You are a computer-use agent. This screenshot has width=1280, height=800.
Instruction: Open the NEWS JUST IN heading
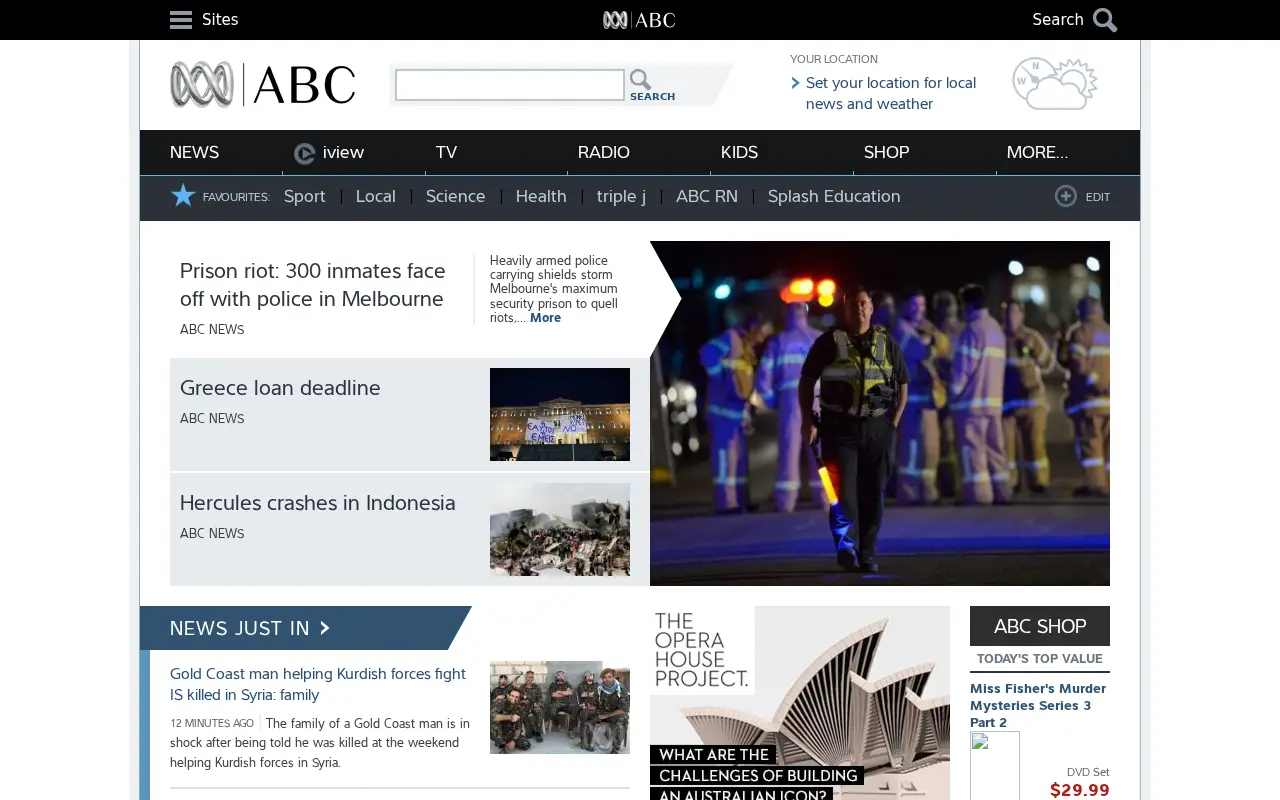(x=239, y=628)
